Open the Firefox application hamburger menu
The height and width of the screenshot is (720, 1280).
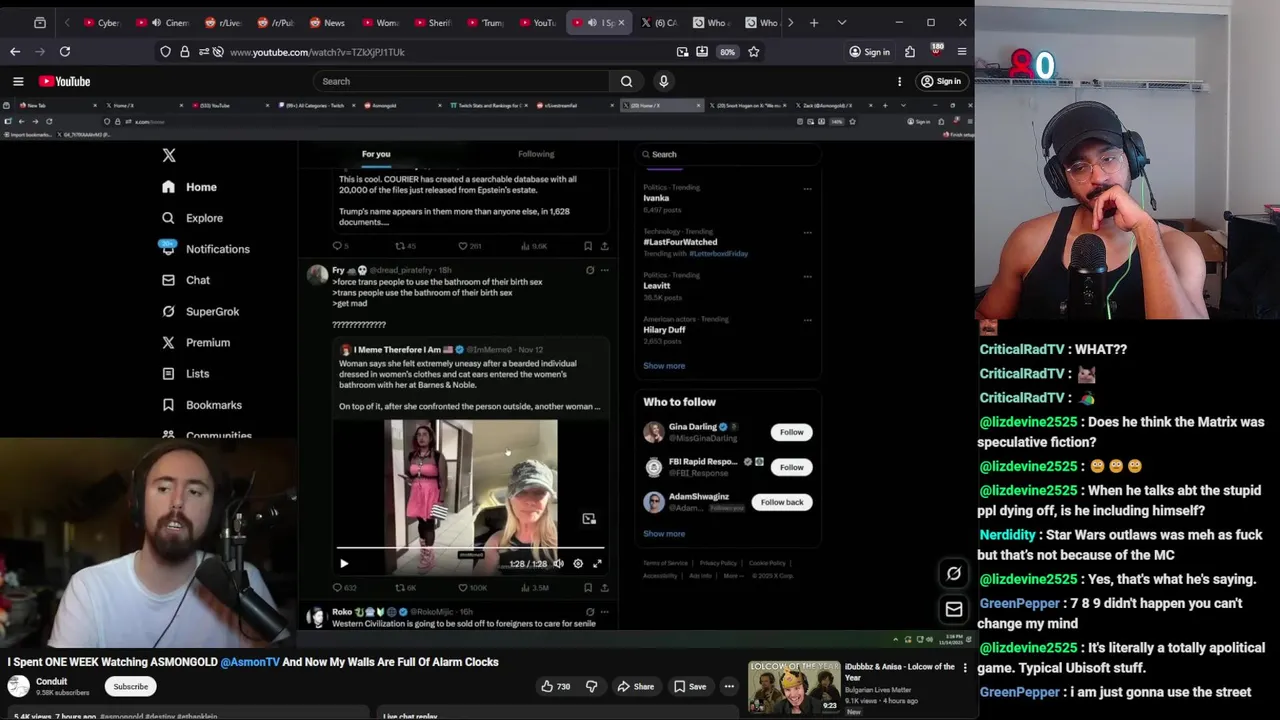pos(962,52)
